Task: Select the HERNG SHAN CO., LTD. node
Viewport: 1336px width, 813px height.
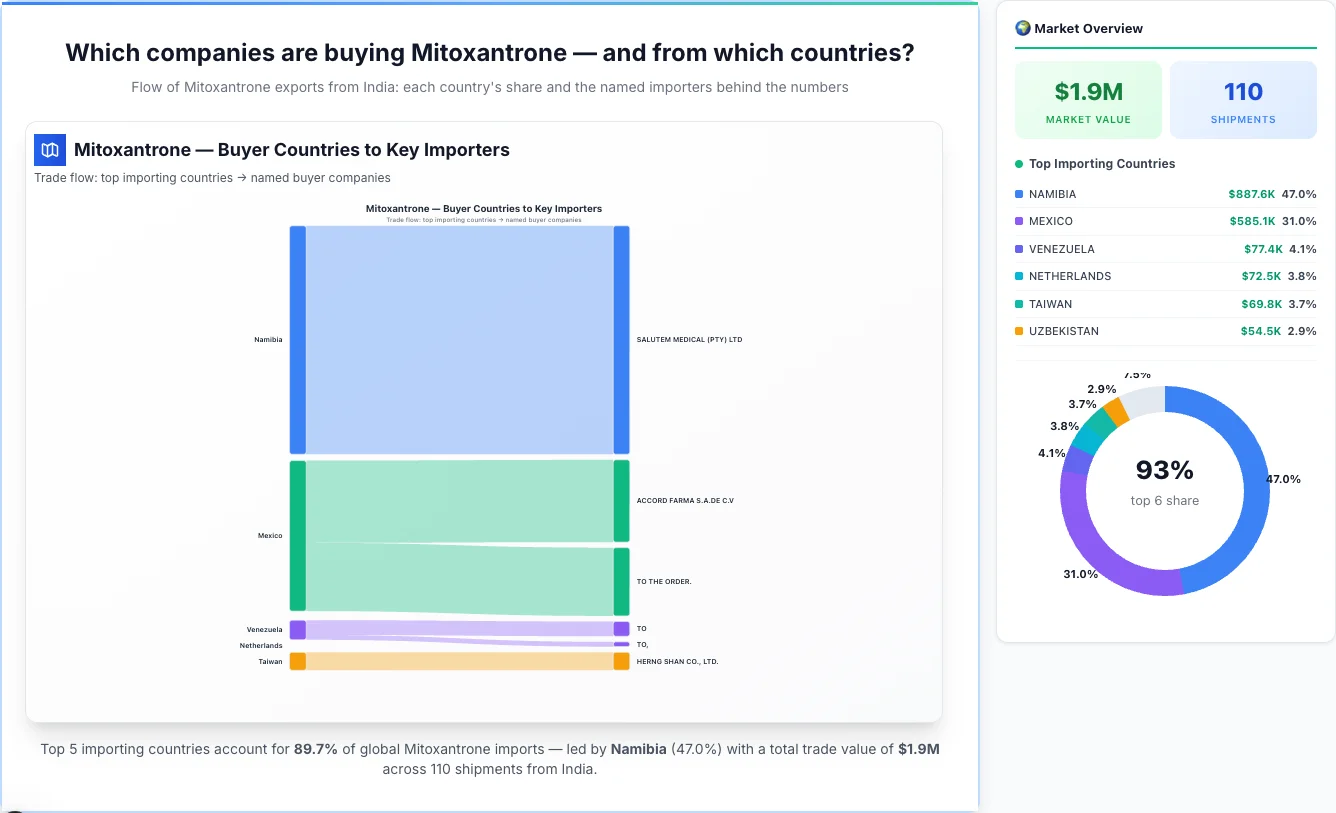Action: (621, 661)
